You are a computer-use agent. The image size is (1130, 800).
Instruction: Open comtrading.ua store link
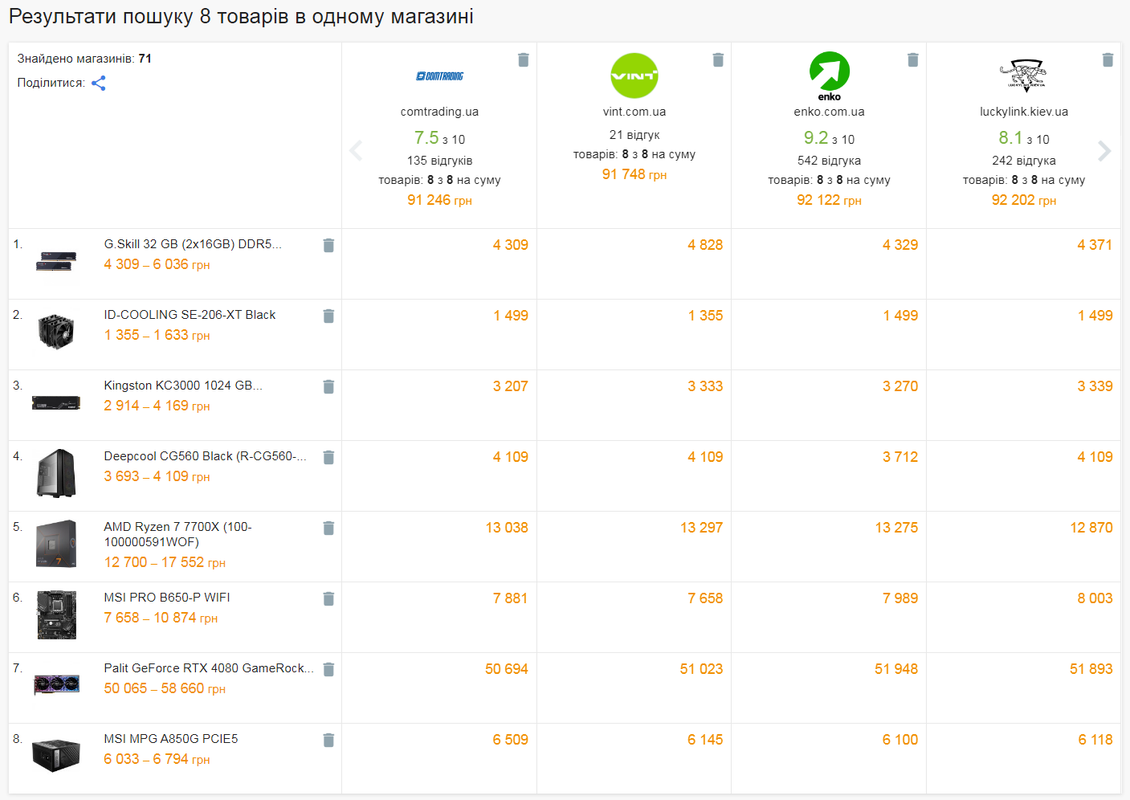point(440,112)
